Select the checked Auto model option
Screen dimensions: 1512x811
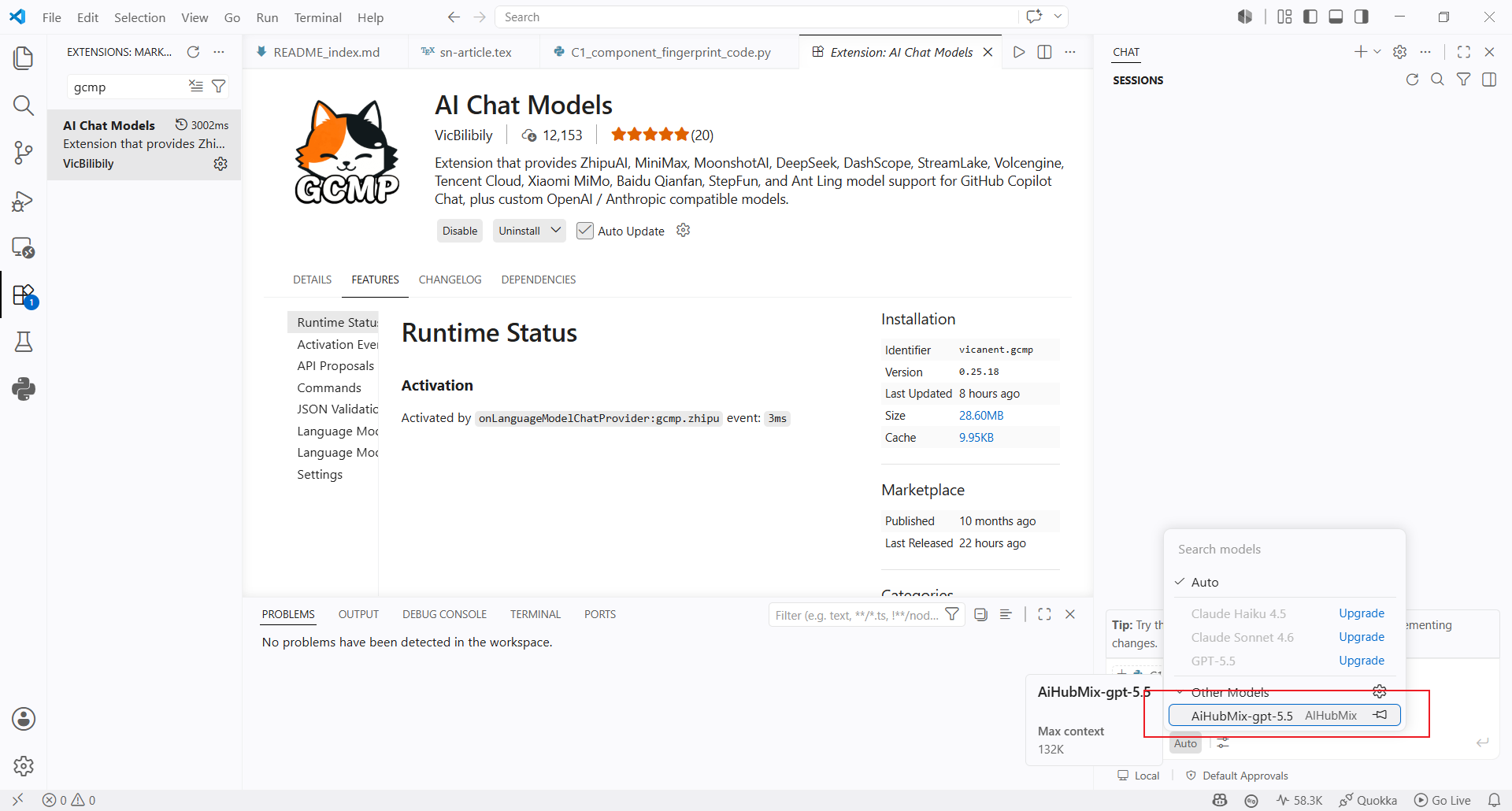coord(1284,582)
